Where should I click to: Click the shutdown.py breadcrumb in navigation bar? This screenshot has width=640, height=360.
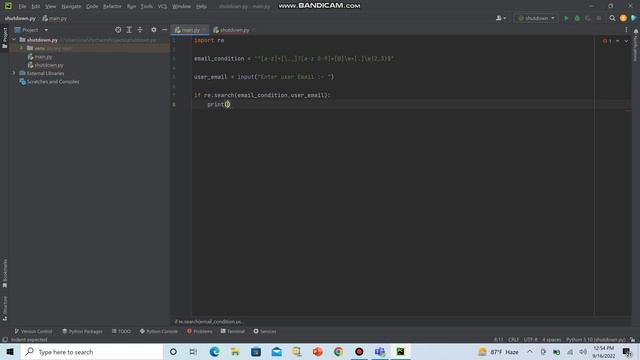pos(20,18)
